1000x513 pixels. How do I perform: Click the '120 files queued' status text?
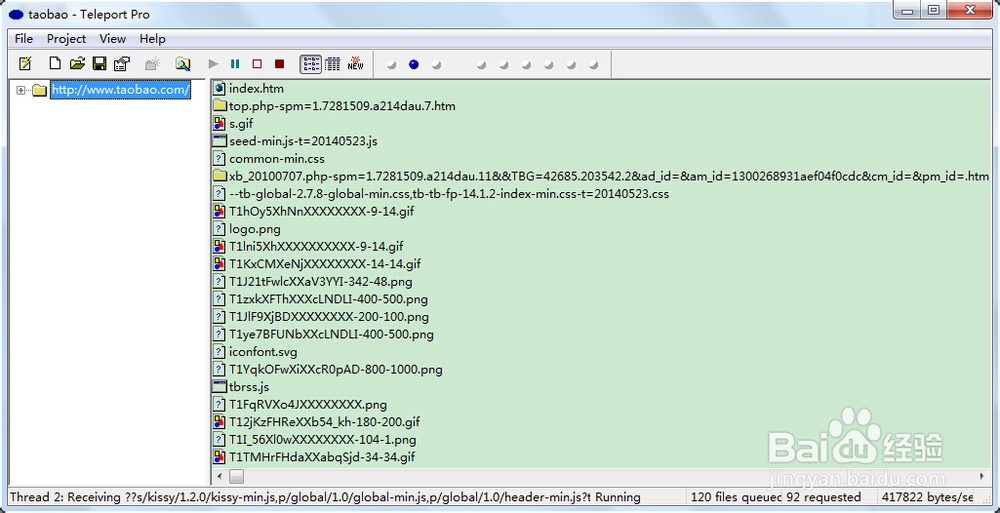click(736, 497)
